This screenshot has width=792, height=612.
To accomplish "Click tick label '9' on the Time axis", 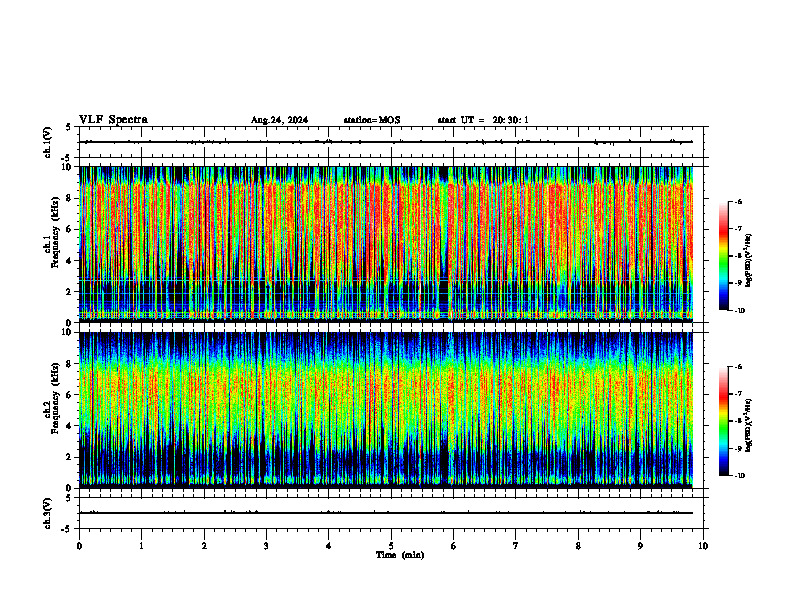I will (640, 546).
